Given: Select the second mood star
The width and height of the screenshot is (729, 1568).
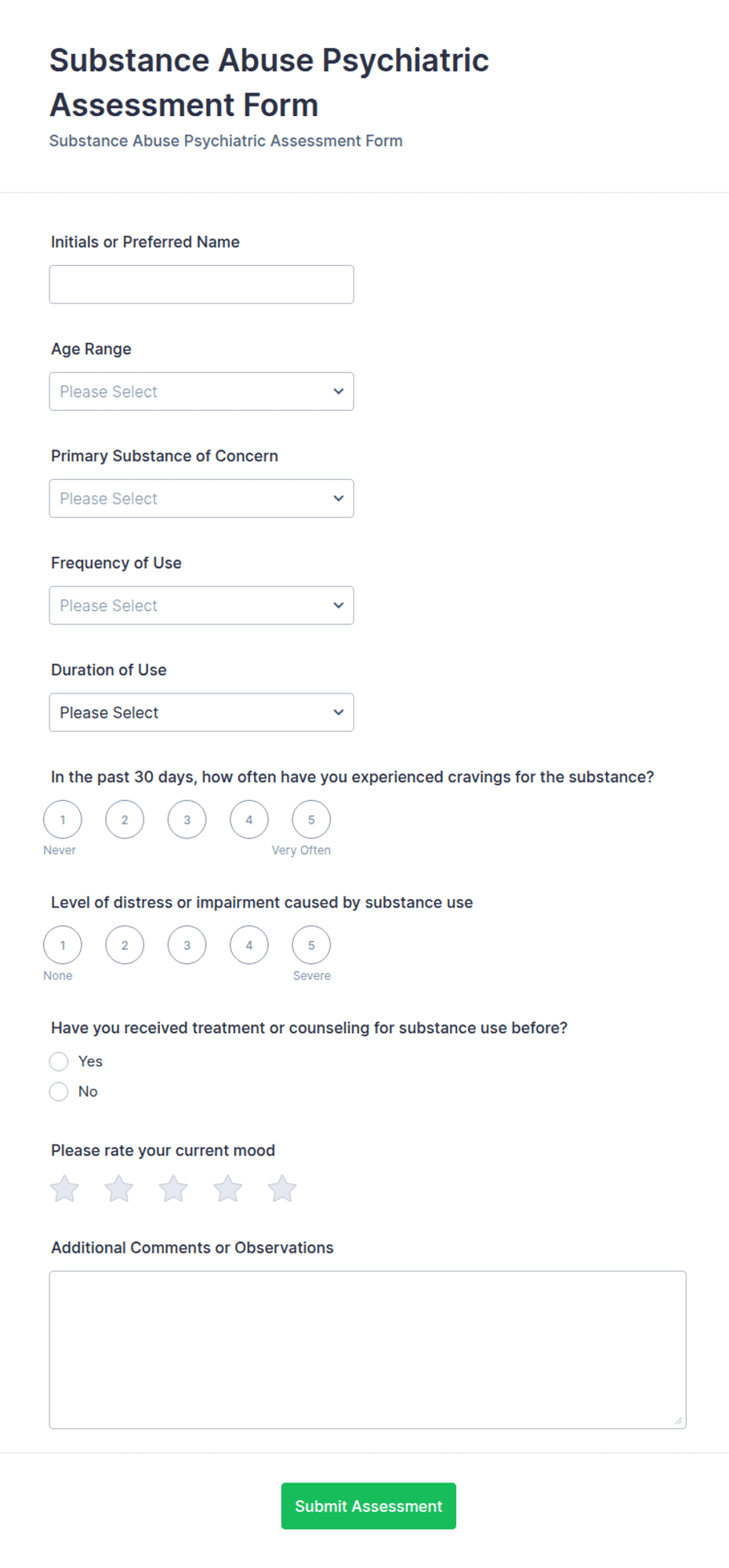Looking at the screenshot, I should [x=119, y=1188].
